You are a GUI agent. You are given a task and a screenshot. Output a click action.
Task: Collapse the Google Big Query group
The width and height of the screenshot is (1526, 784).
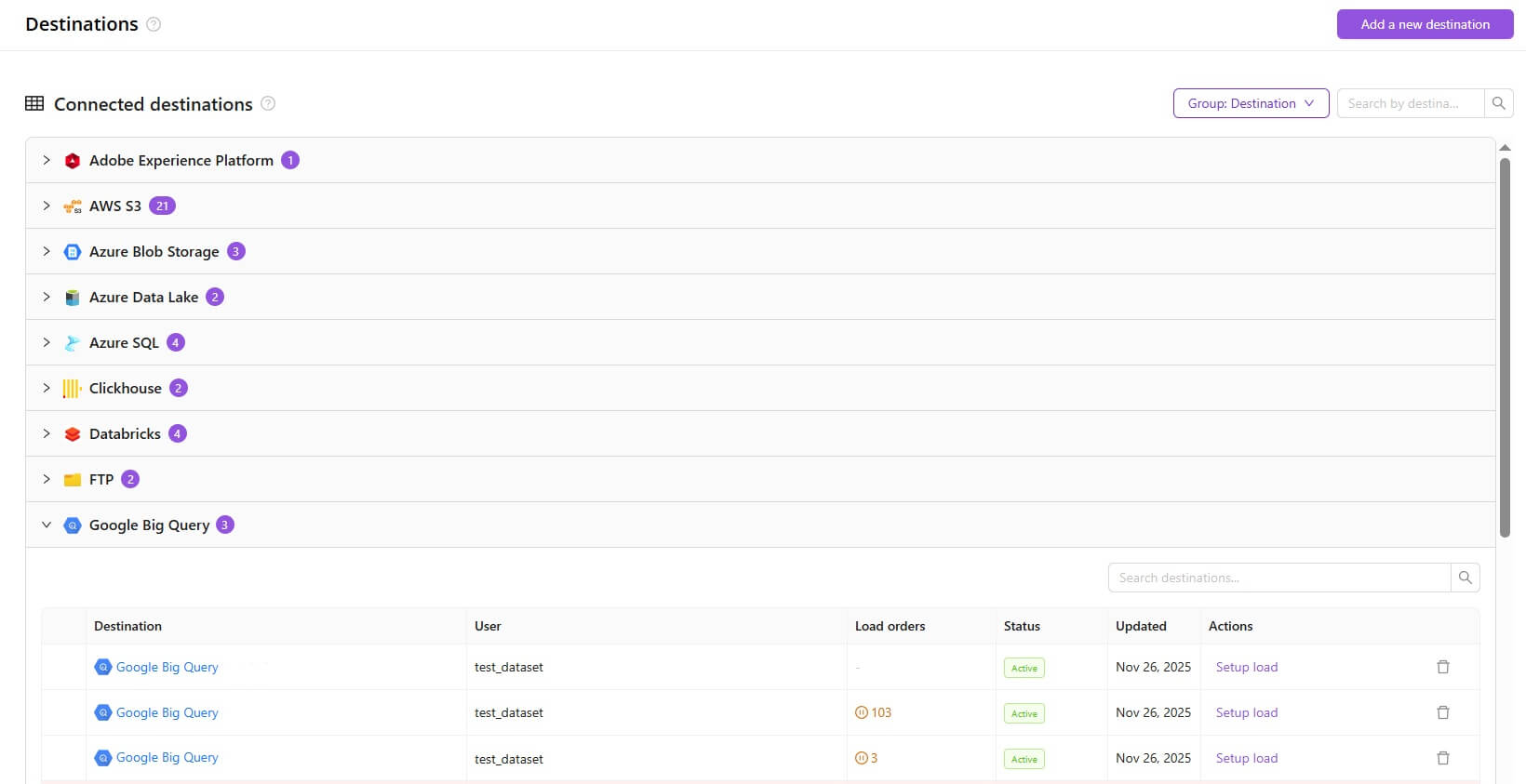[47, 525]
